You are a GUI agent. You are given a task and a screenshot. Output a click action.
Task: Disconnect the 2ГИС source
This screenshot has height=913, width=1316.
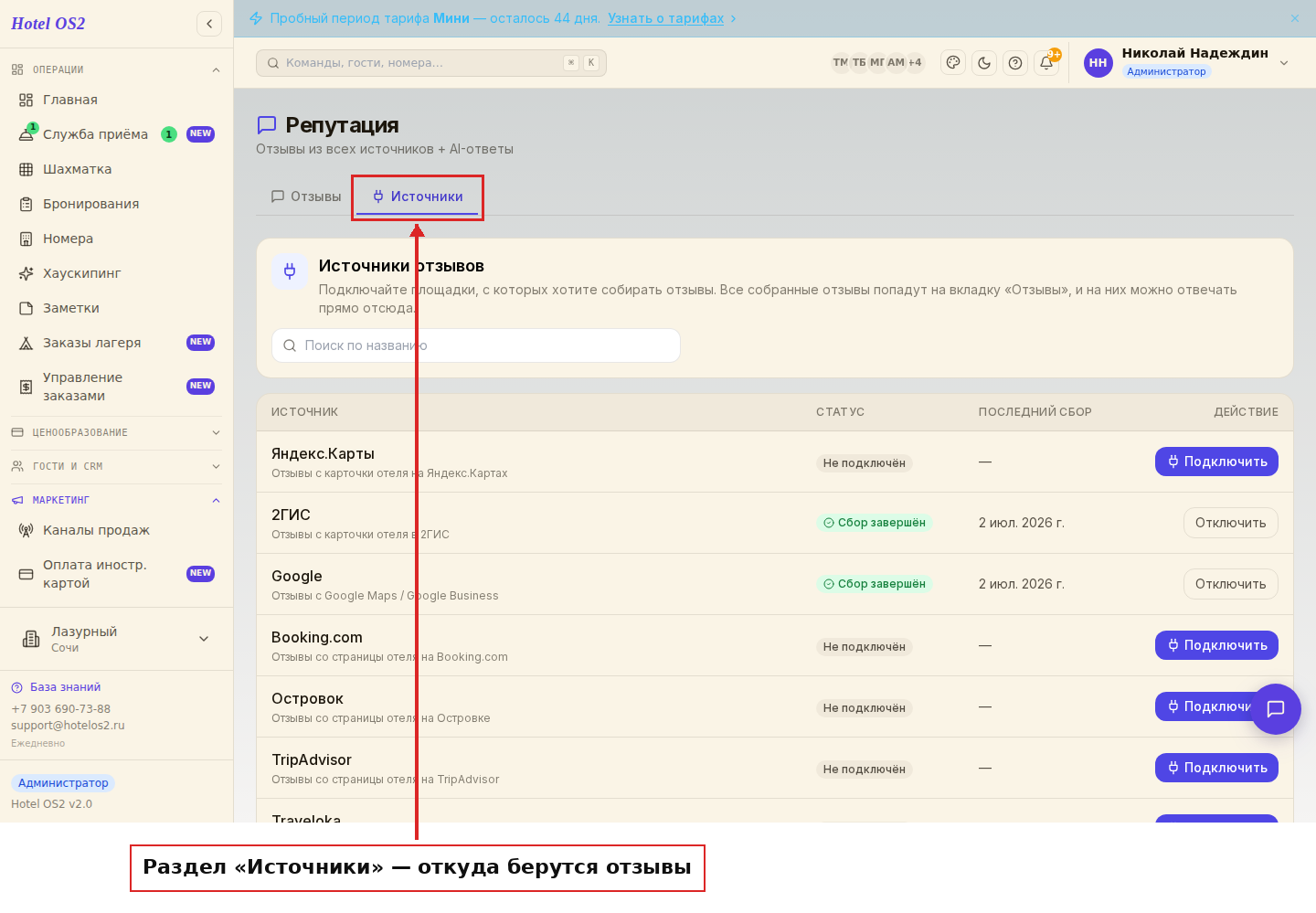point(1230,523)
